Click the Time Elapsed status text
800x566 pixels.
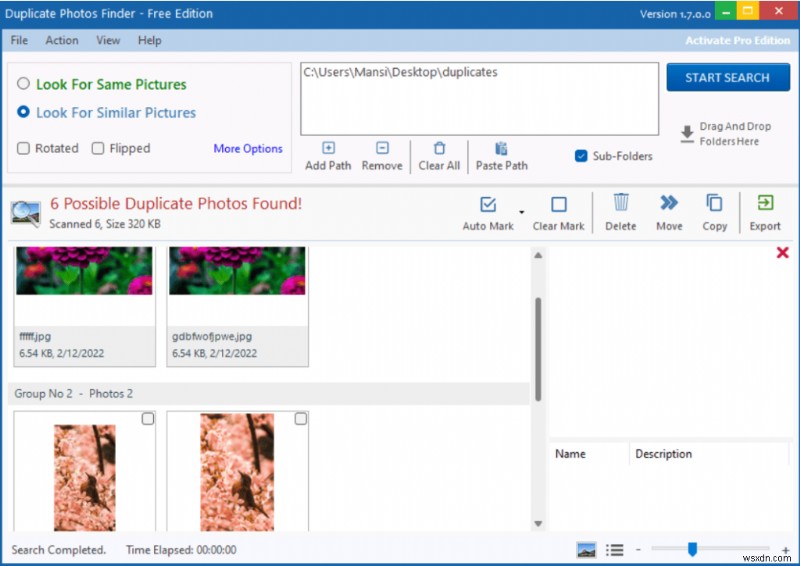pyautogui.click(x=181, y=550)
